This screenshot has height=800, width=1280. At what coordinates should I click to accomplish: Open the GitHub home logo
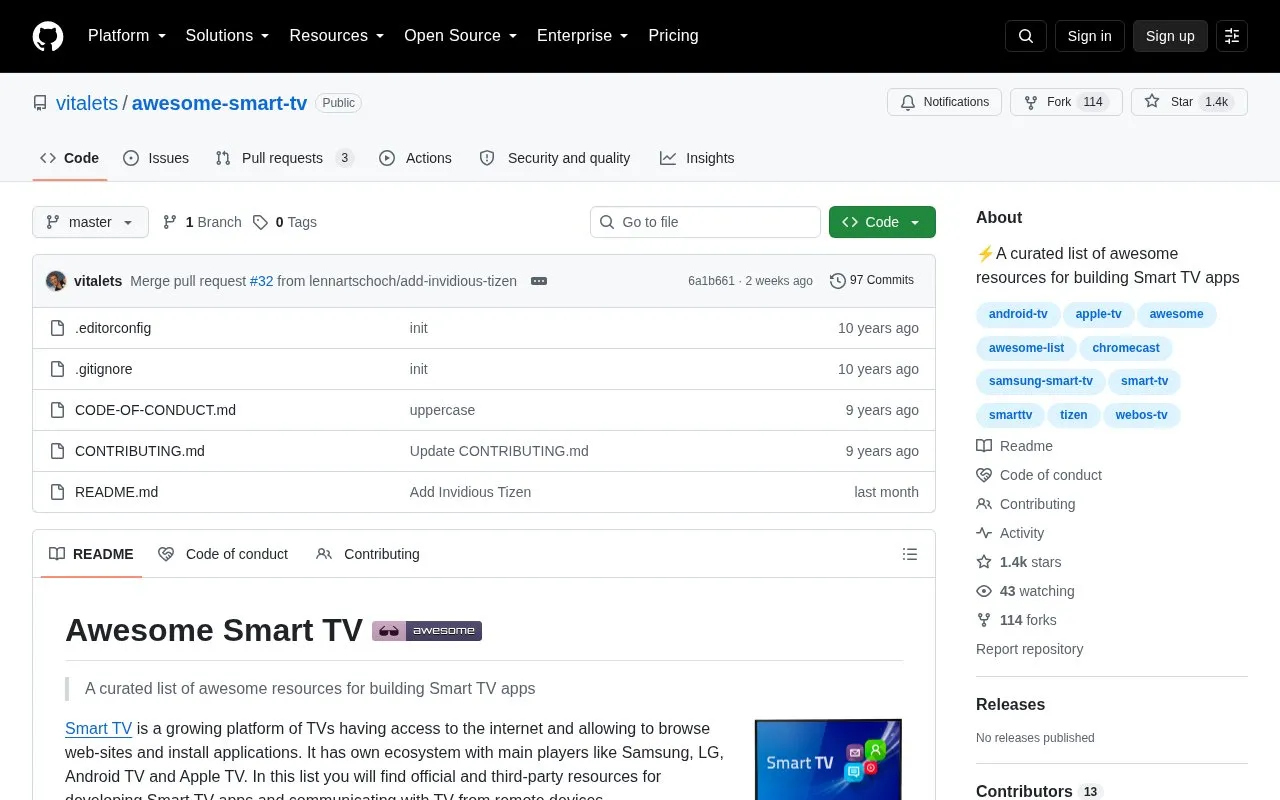tap(48, 36)
